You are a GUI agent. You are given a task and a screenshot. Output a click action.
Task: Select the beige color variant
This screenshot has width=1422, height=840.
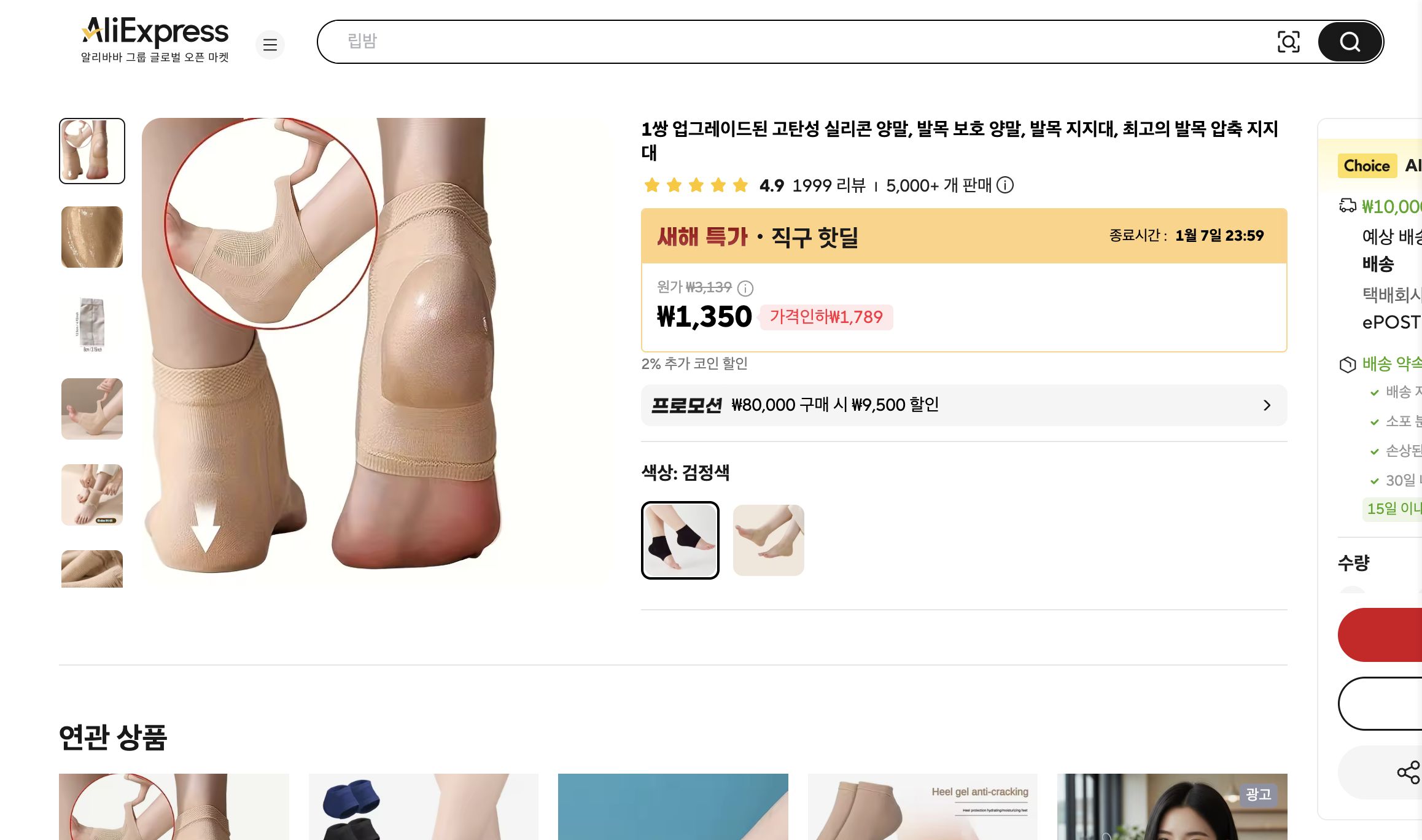(768, 539)
